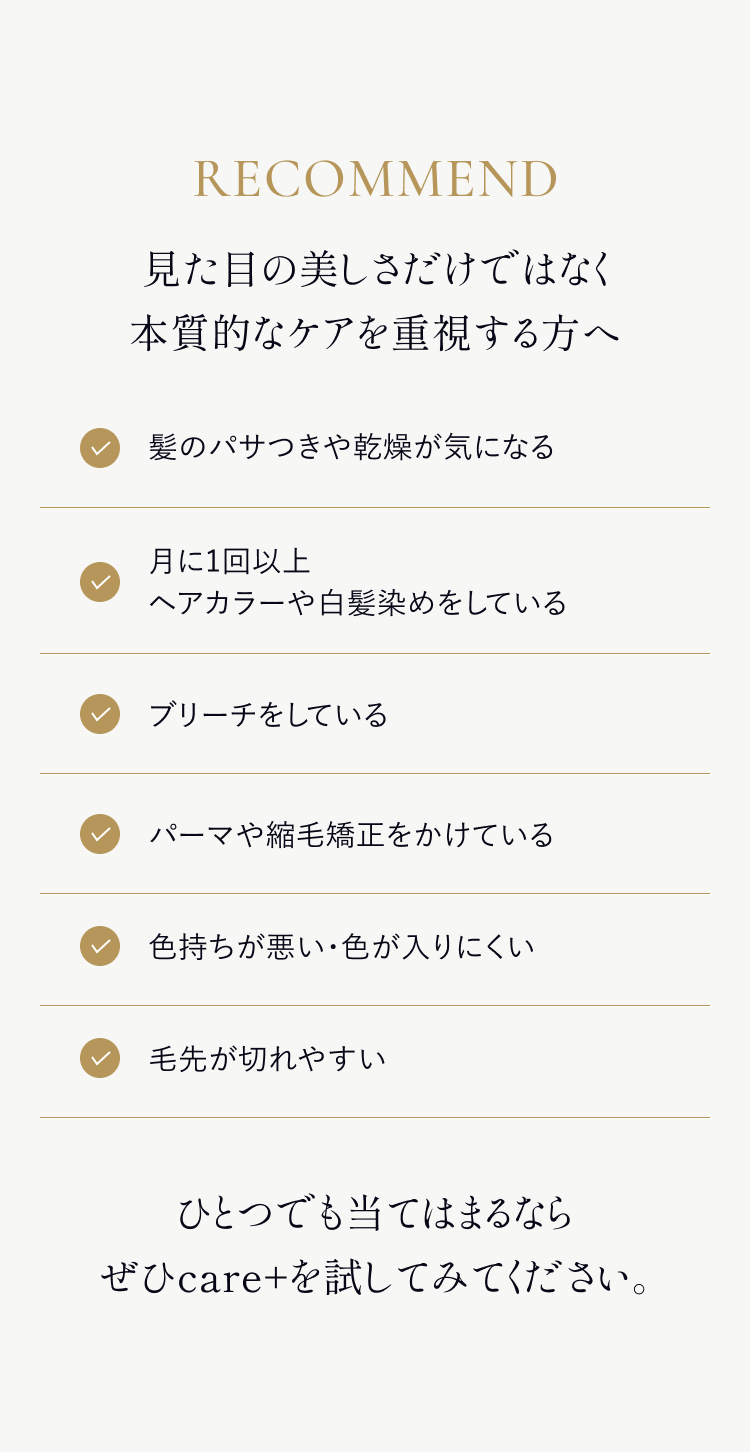Click the gold check icon beside 毛先が切れやすい
This screenshot has height=1452, width=750.
click(100, 1058)
